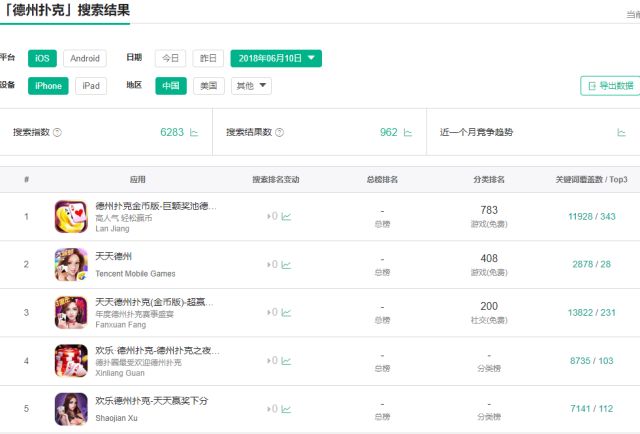Image resolution: width=640 pixels, height=434 pixels.
Task: Open the 天天德州 app icon
Action: click(71, 265)
